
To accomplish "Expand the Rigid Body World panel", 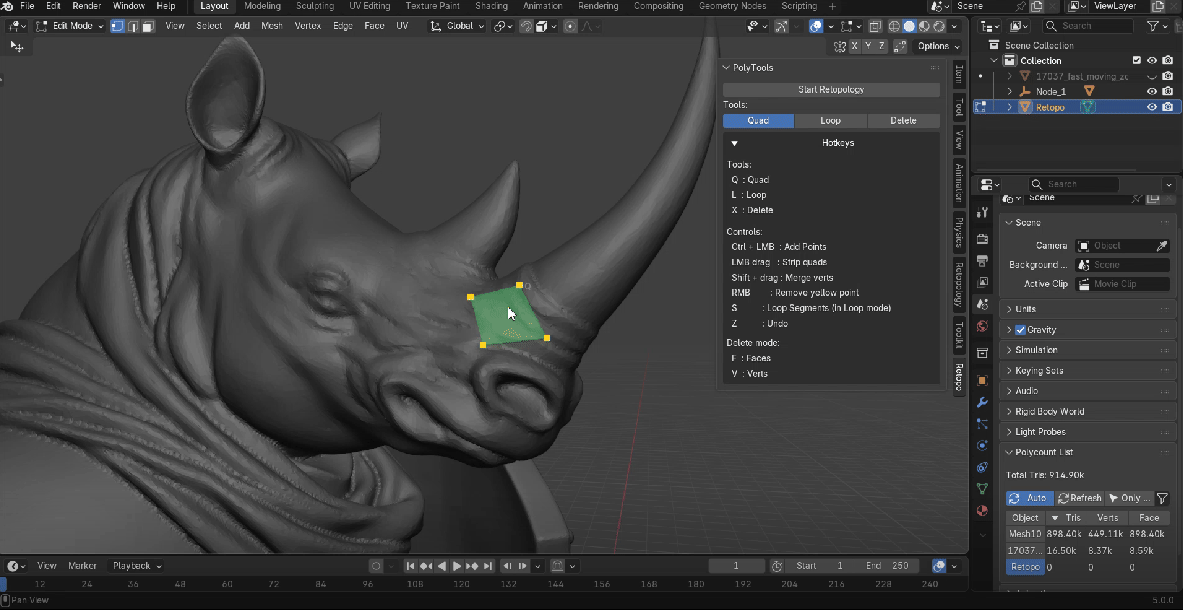I will coord(1048,411).
